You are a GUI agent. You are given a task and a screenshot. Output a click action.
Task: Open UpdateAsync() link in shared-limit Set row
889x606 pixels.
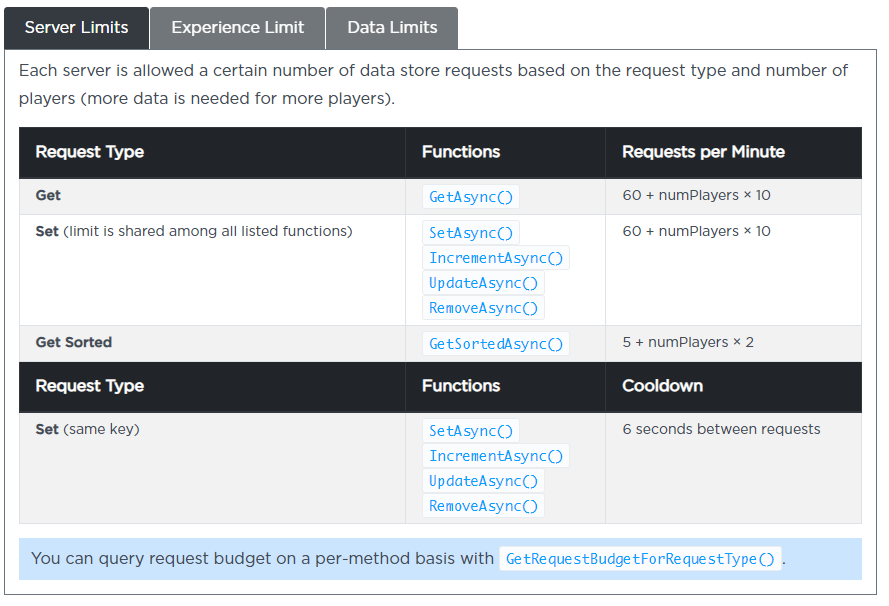pos(483,283)
